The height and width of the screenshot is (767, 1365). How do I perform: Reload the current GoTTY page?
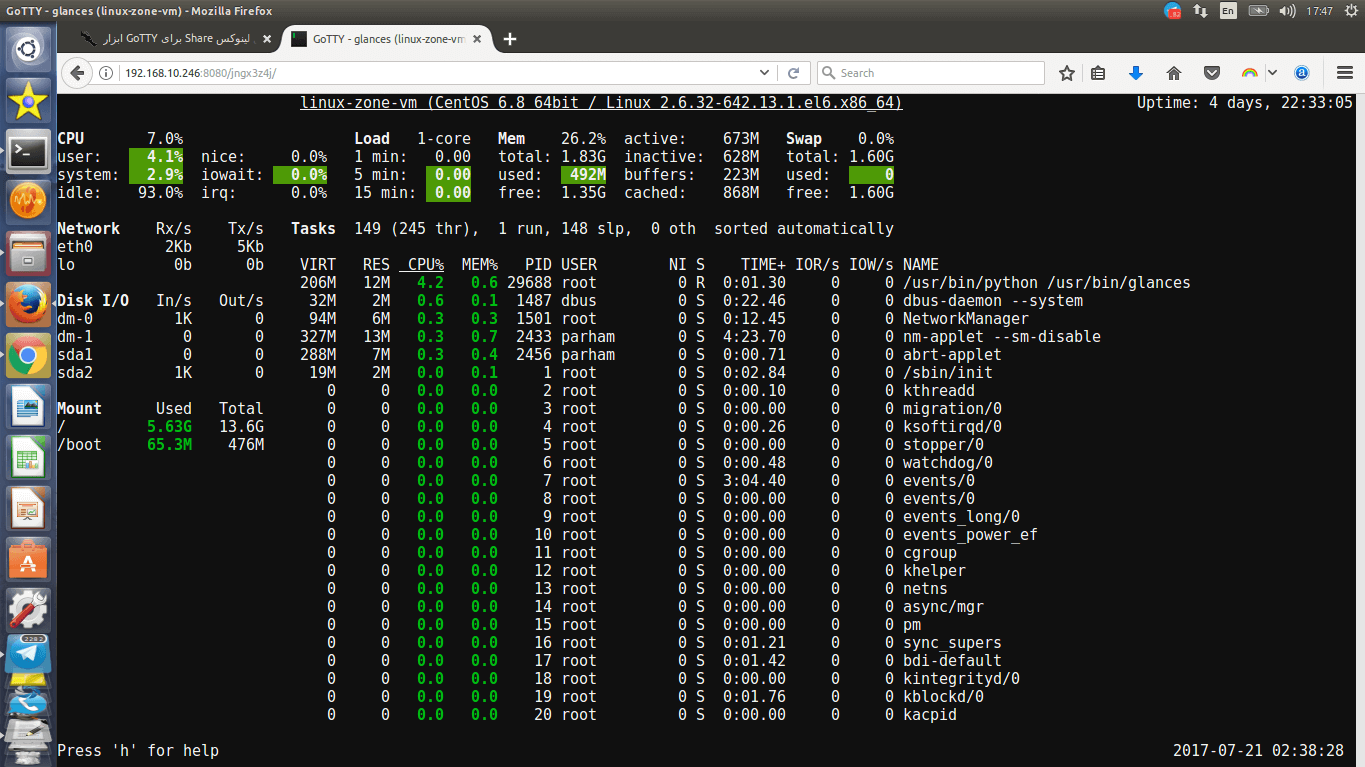[x=793, y=73]
